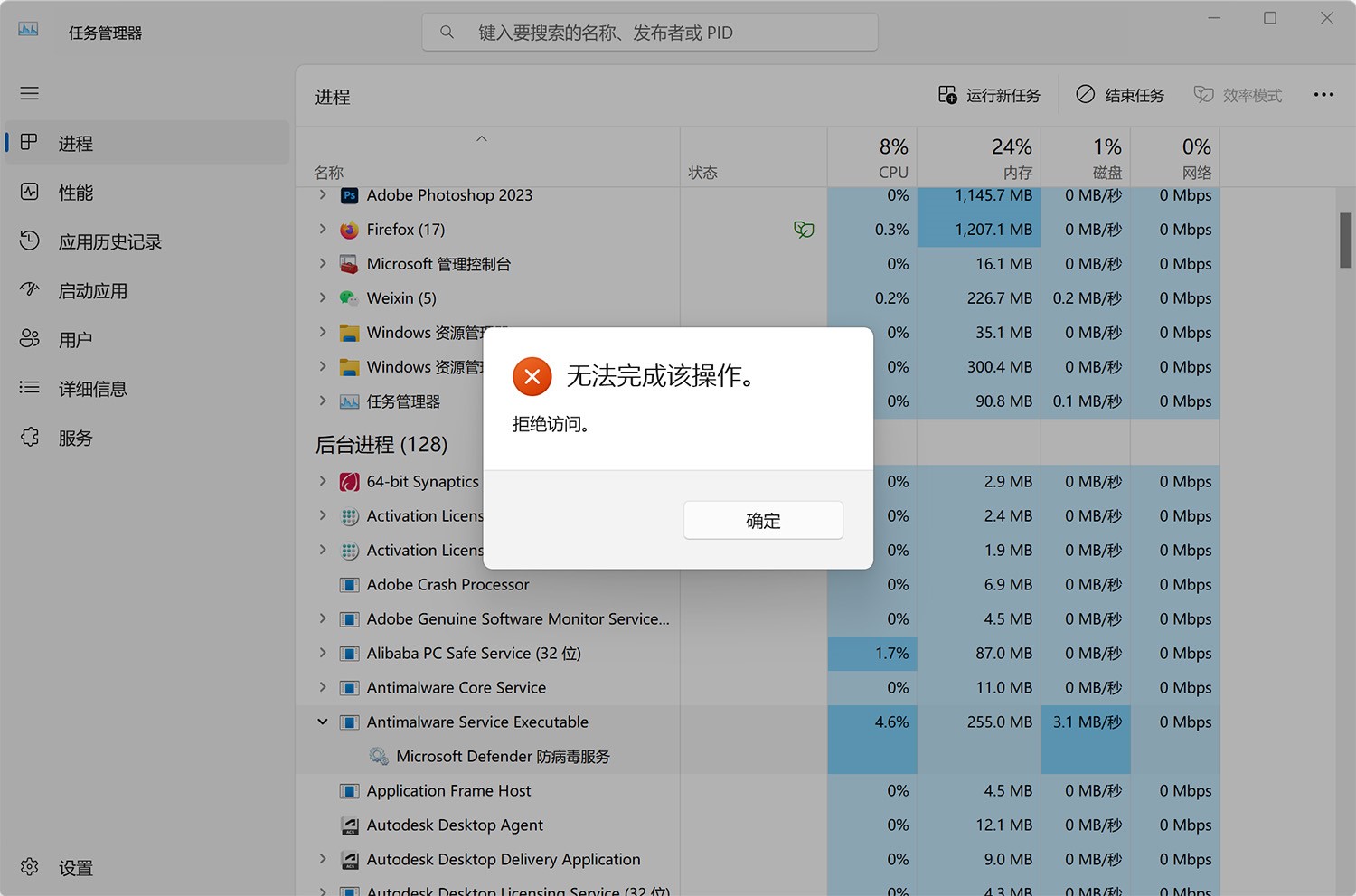Click the 运行新任务 button
Viewport: 1356px width, 896px height.
coord(989,95)
